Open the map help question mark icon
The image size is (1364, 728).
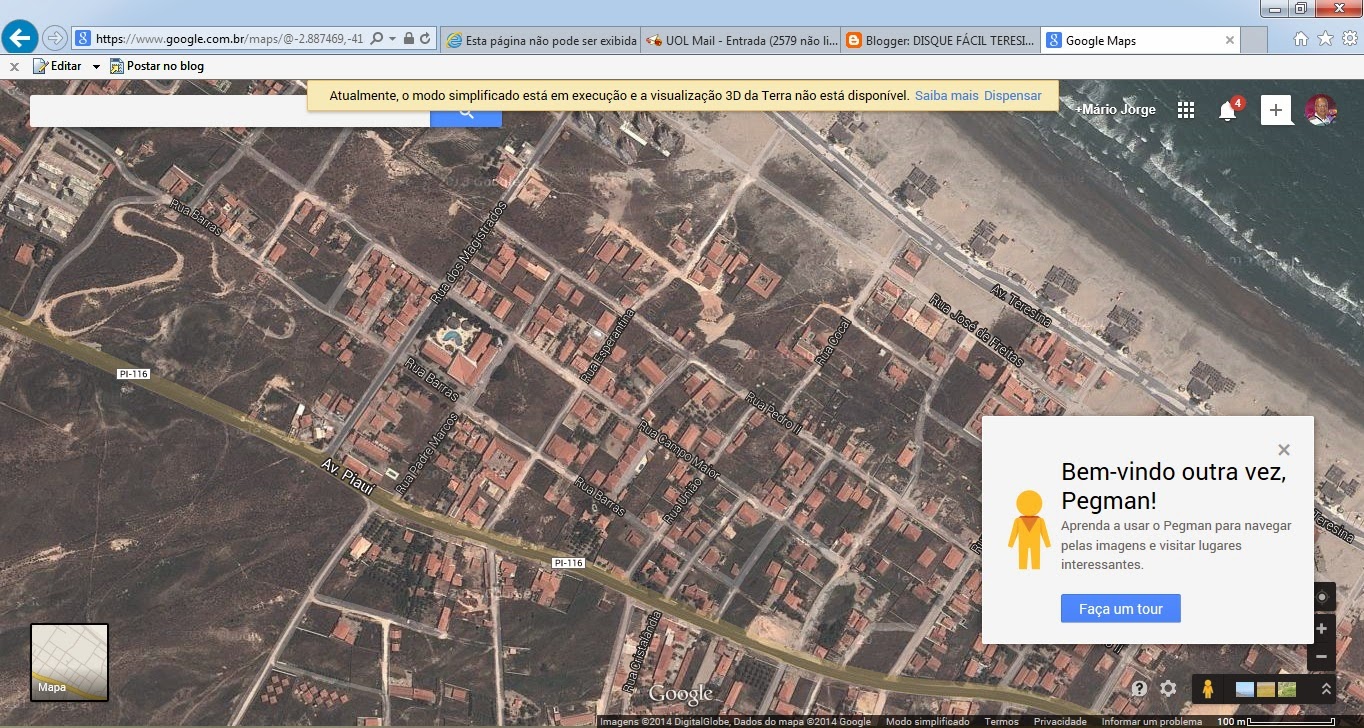[x=1139, y=688]
